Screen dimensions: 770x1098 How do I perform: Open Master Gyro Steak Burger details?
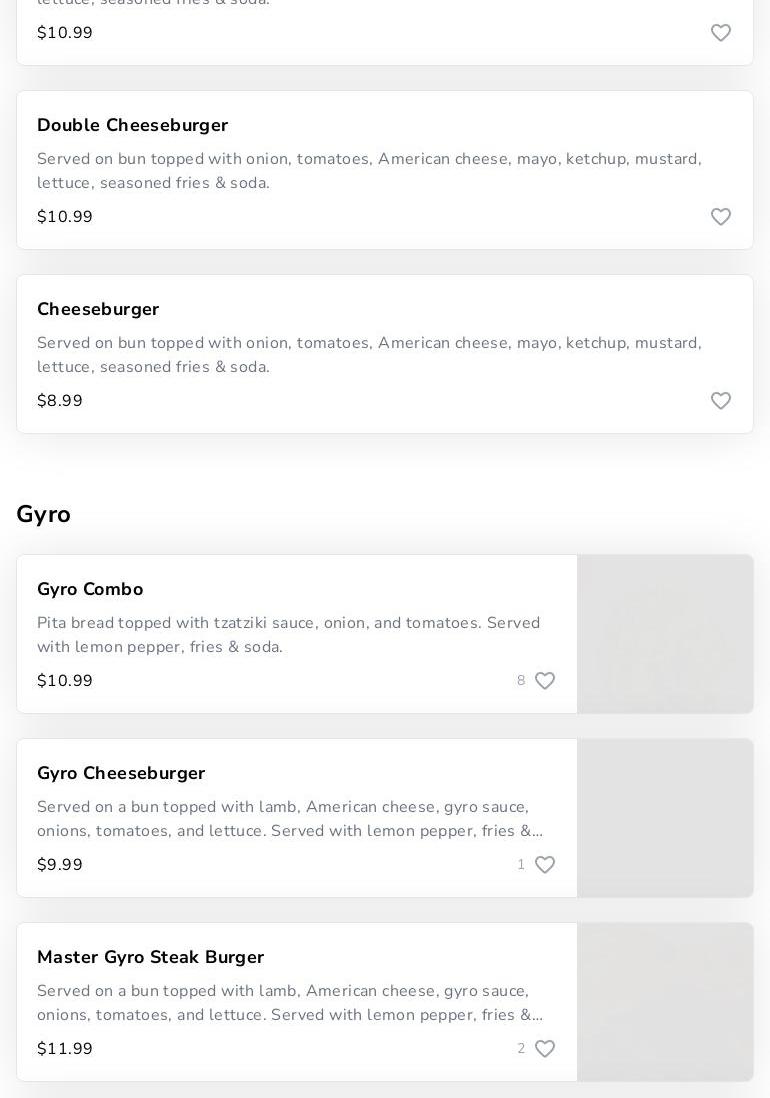[150, 957]
